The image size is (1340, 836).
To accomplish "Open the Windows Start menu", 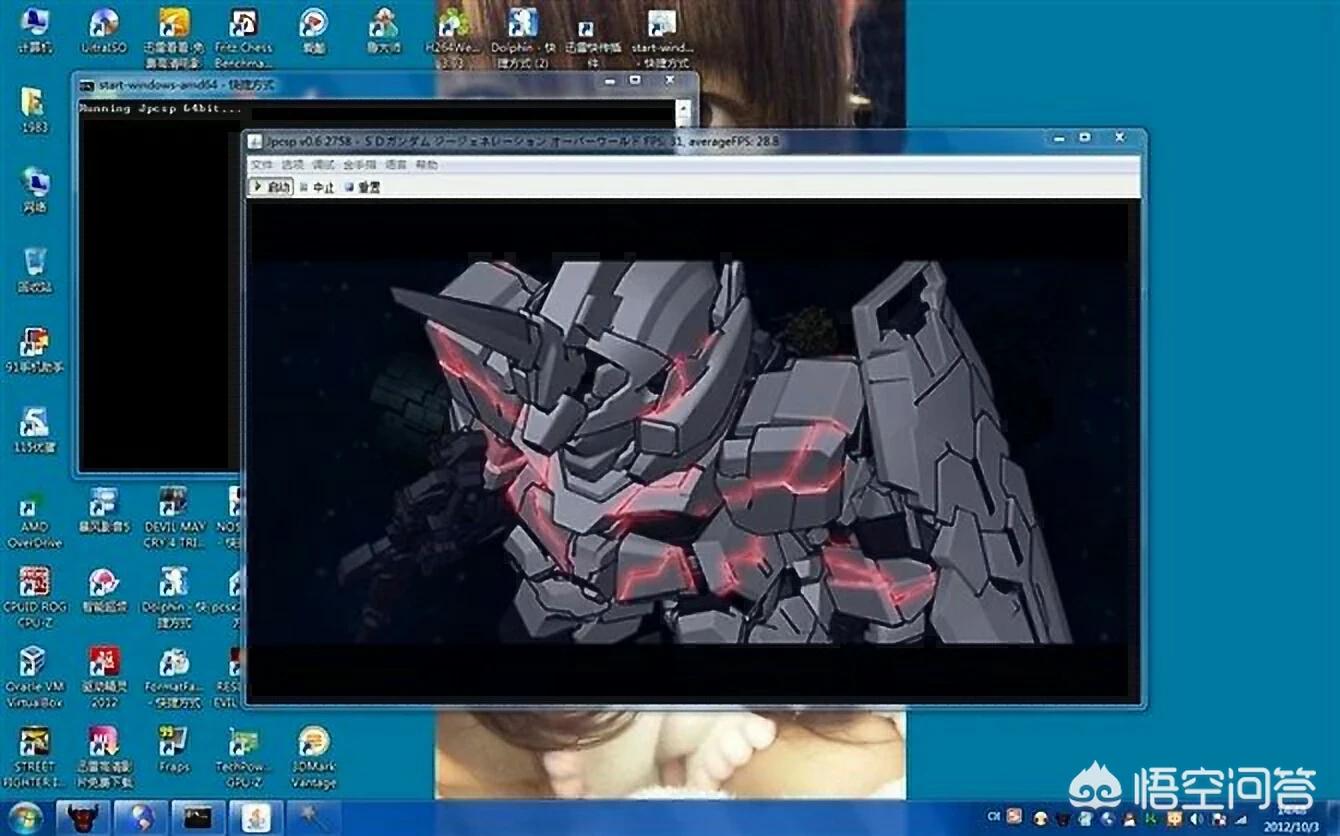I will (25, 817).
